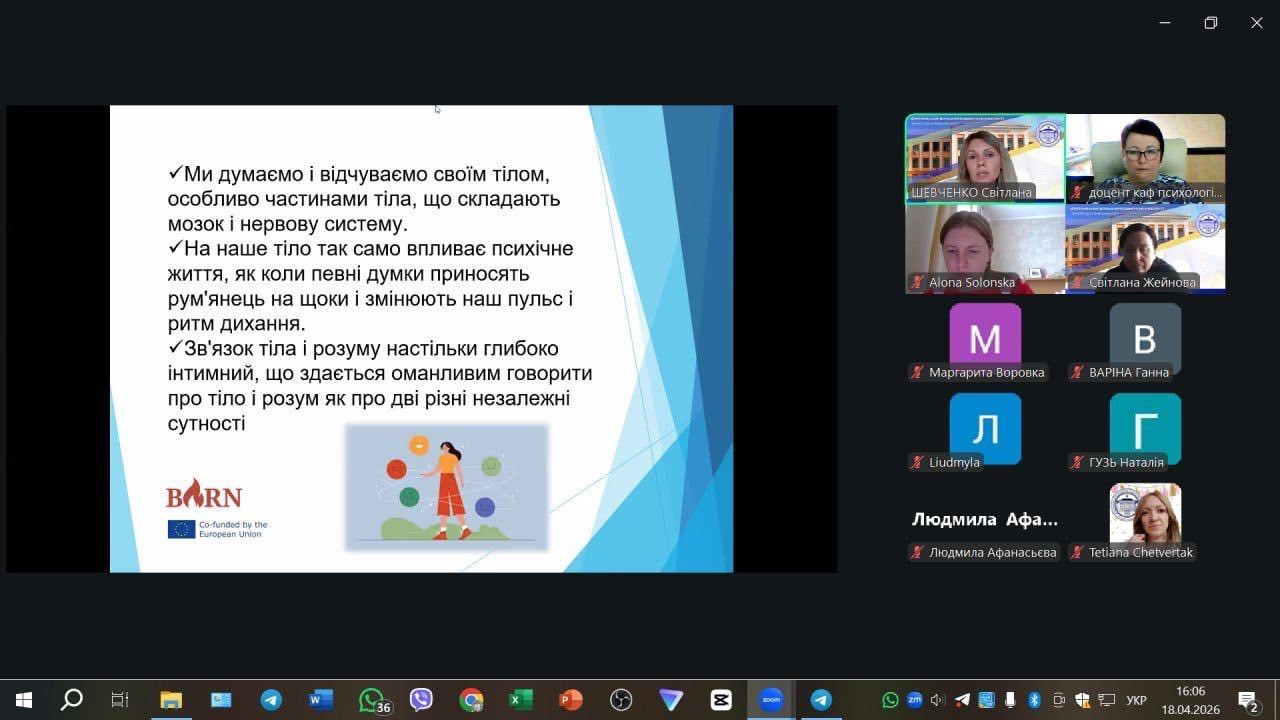Click muted mic icon next to ВАРІНА Ганна
Viewport: 1280px width, 720px height.
[x=1077, y=373]
